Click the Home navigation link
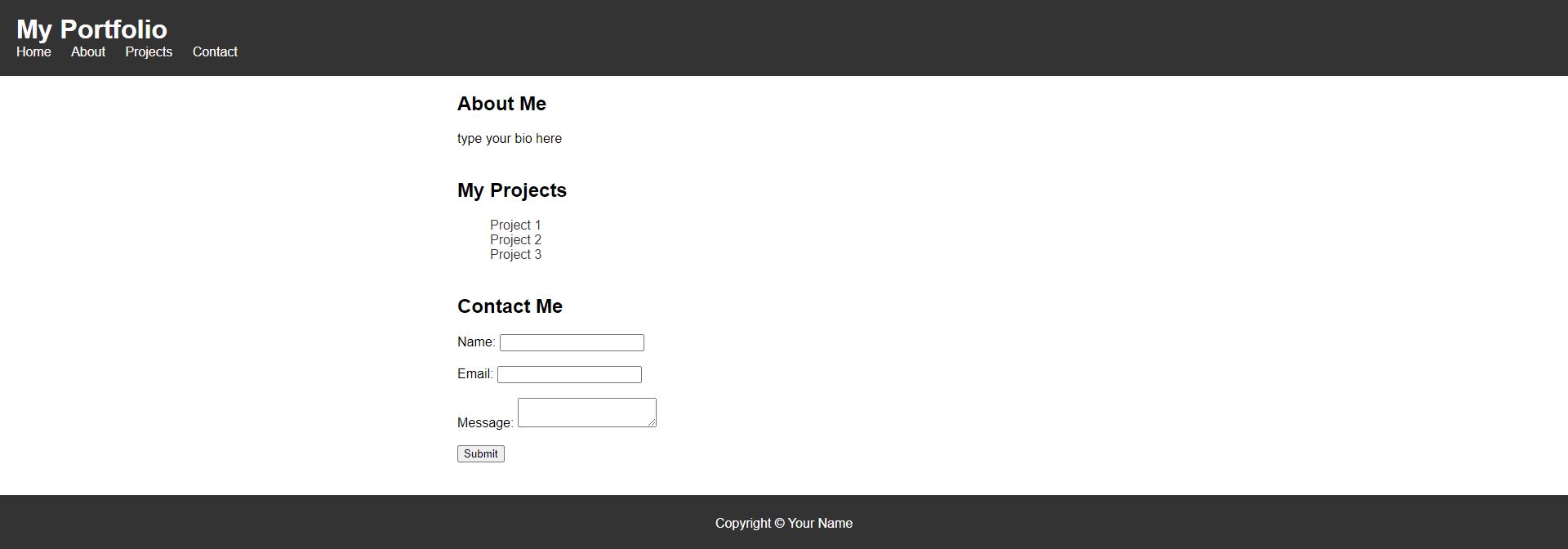This screenshot has height=549, width=1568. 33,51
